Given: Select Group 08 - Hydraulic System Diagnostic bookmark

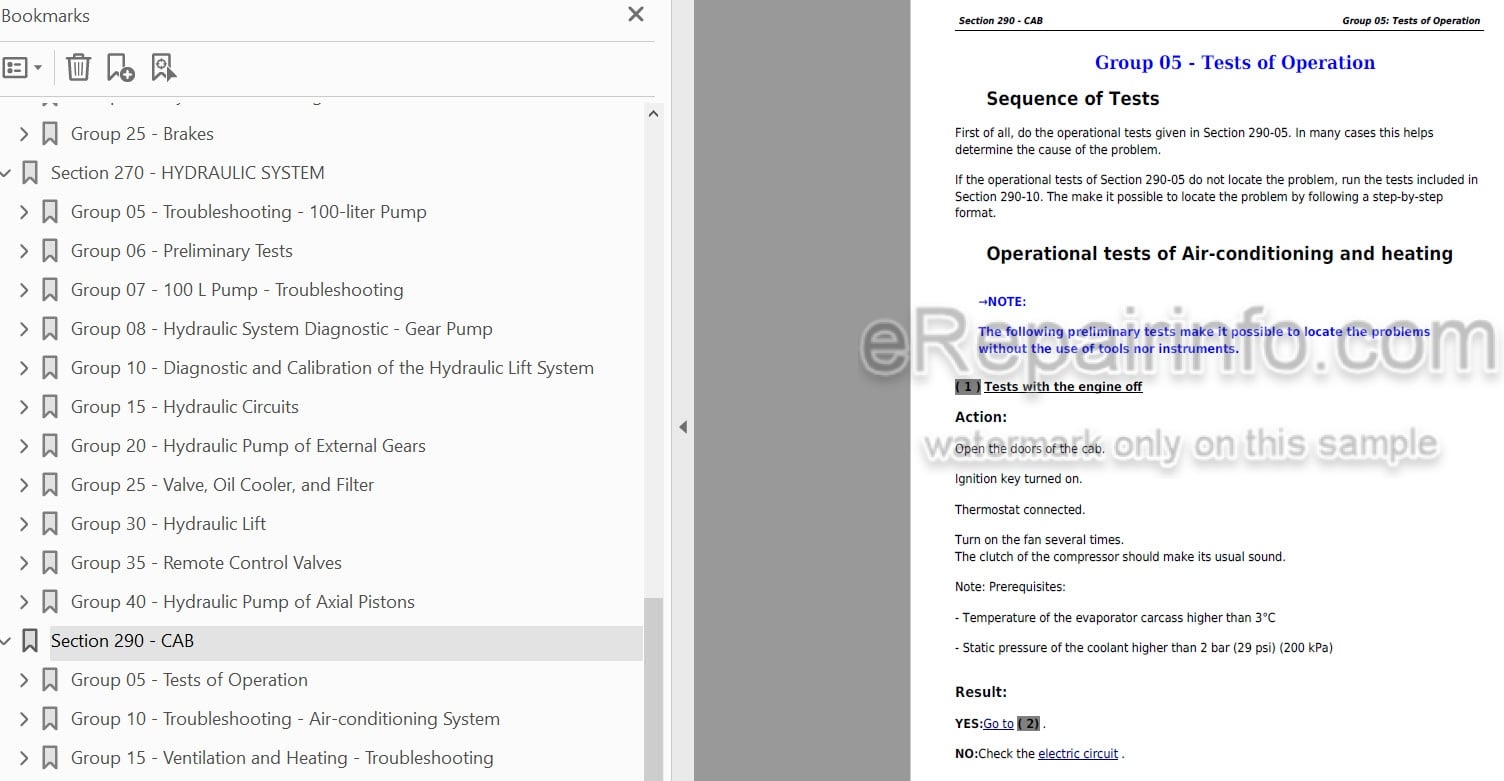Looking at the screenshot, I should tap(282, 329).
